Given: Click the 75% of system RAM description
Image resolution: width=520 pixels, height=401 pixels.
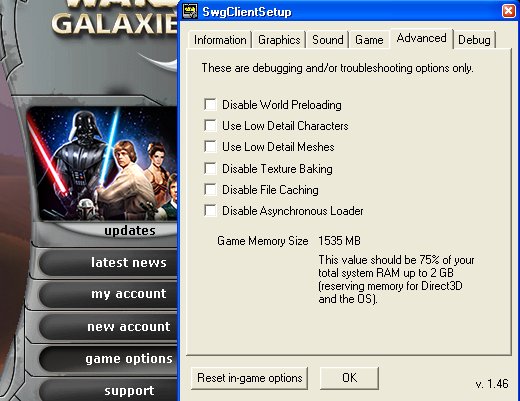Looking at the screenshot, I should click(396, 279).
